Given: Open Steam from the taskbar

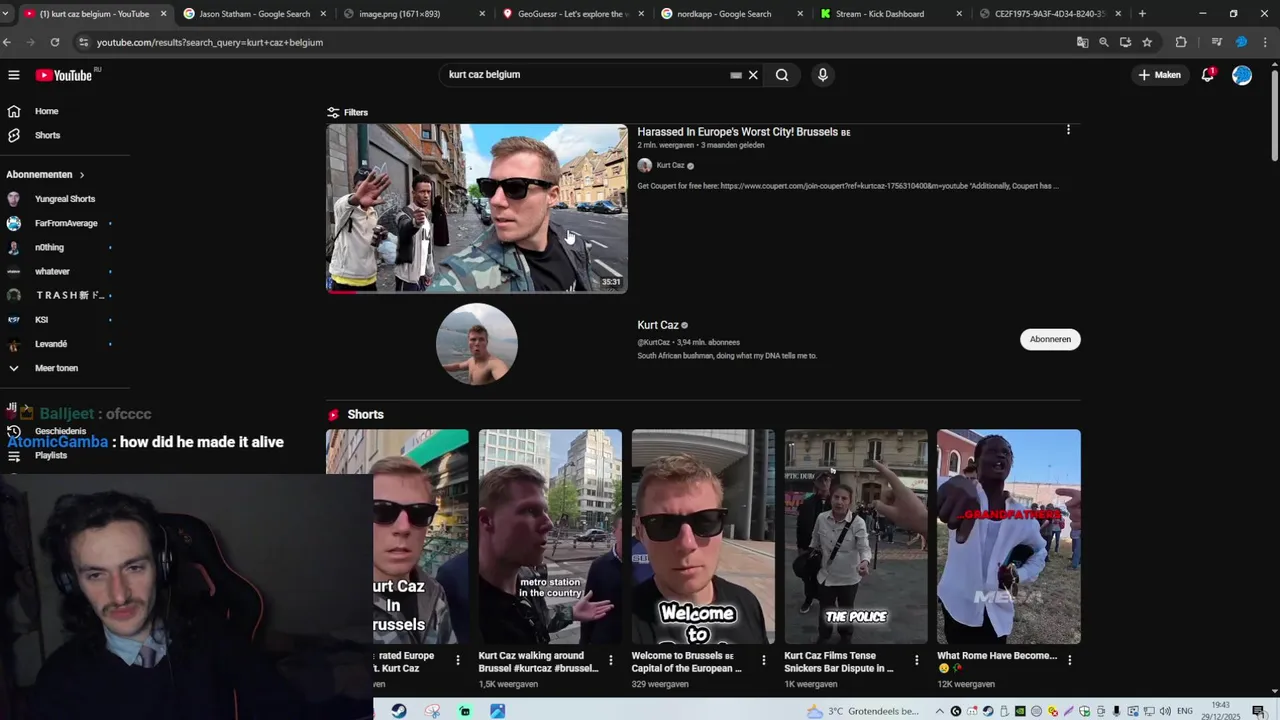Looking at the screenshot, I should pos(399,711).
